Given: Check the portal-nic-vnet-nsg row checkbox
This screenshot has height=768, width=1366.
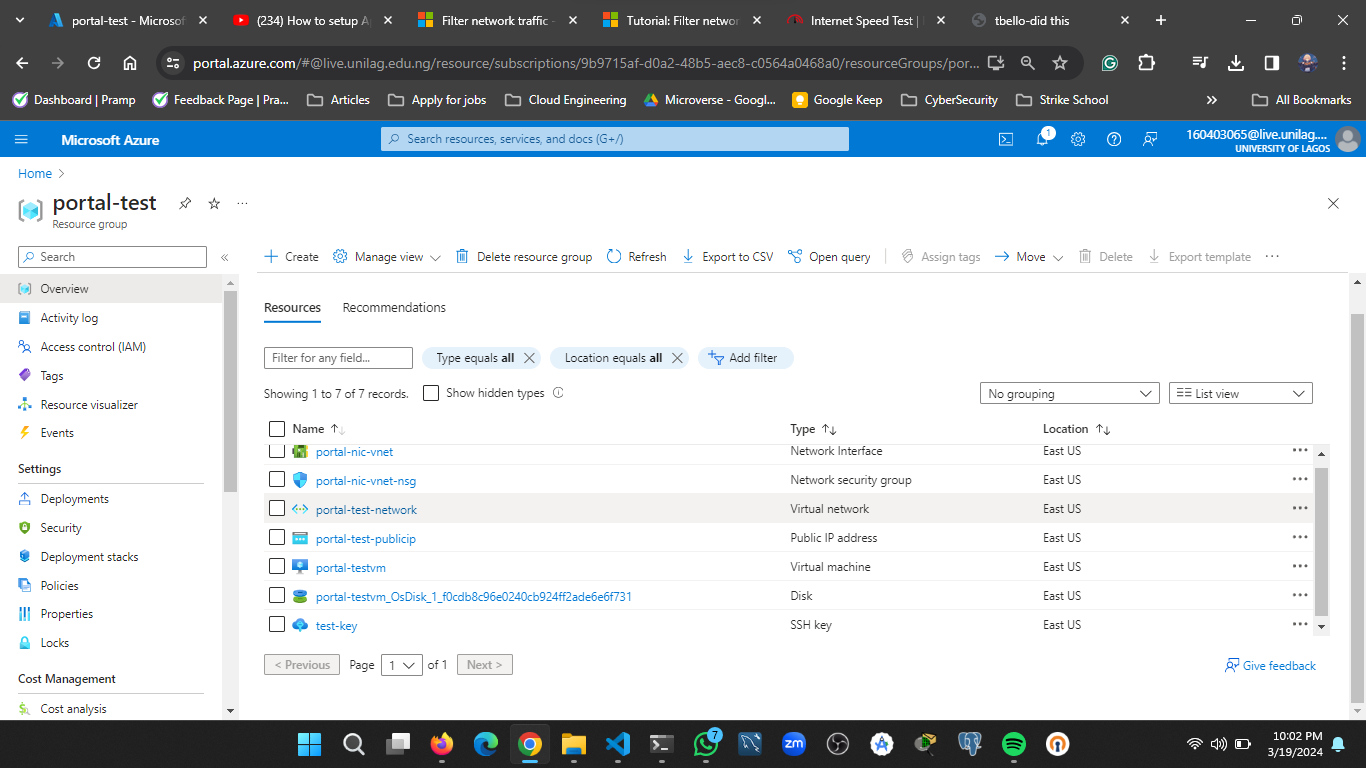Looking at the screenshot, I should point(277,479).
